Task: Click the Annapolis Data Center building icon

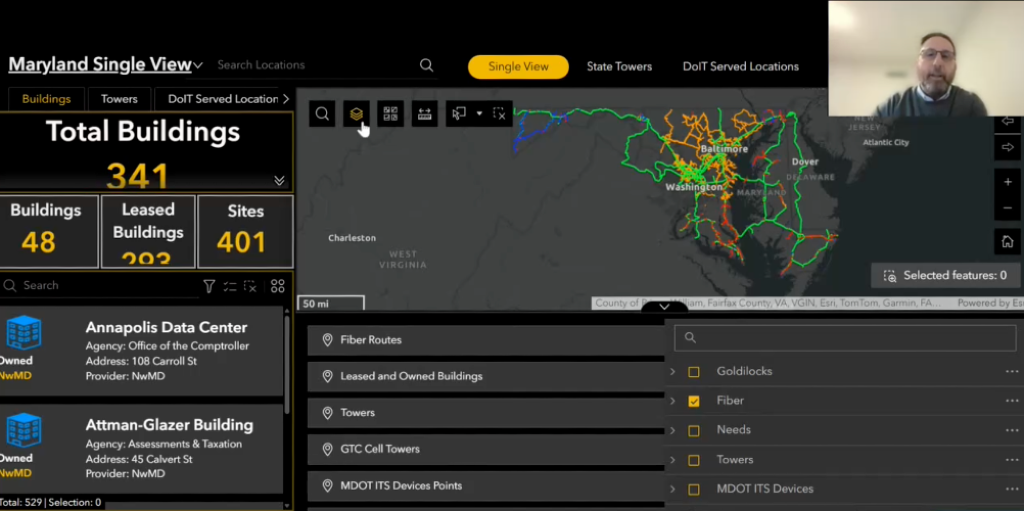Action: tap(24, 333)
